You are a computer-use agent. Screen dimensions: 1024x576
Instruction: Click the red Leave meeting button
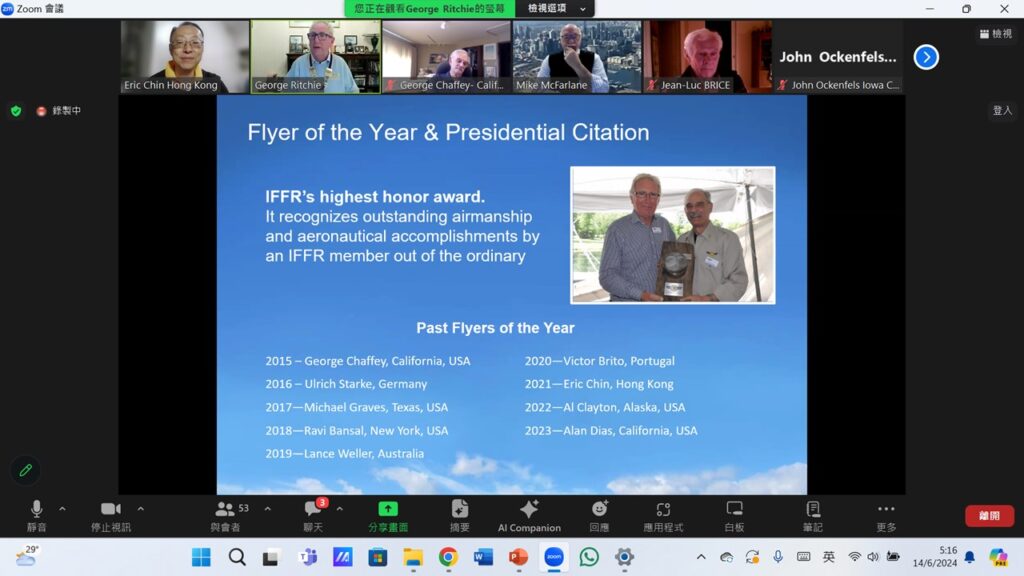pyautogui.click(x=988, y=516)
